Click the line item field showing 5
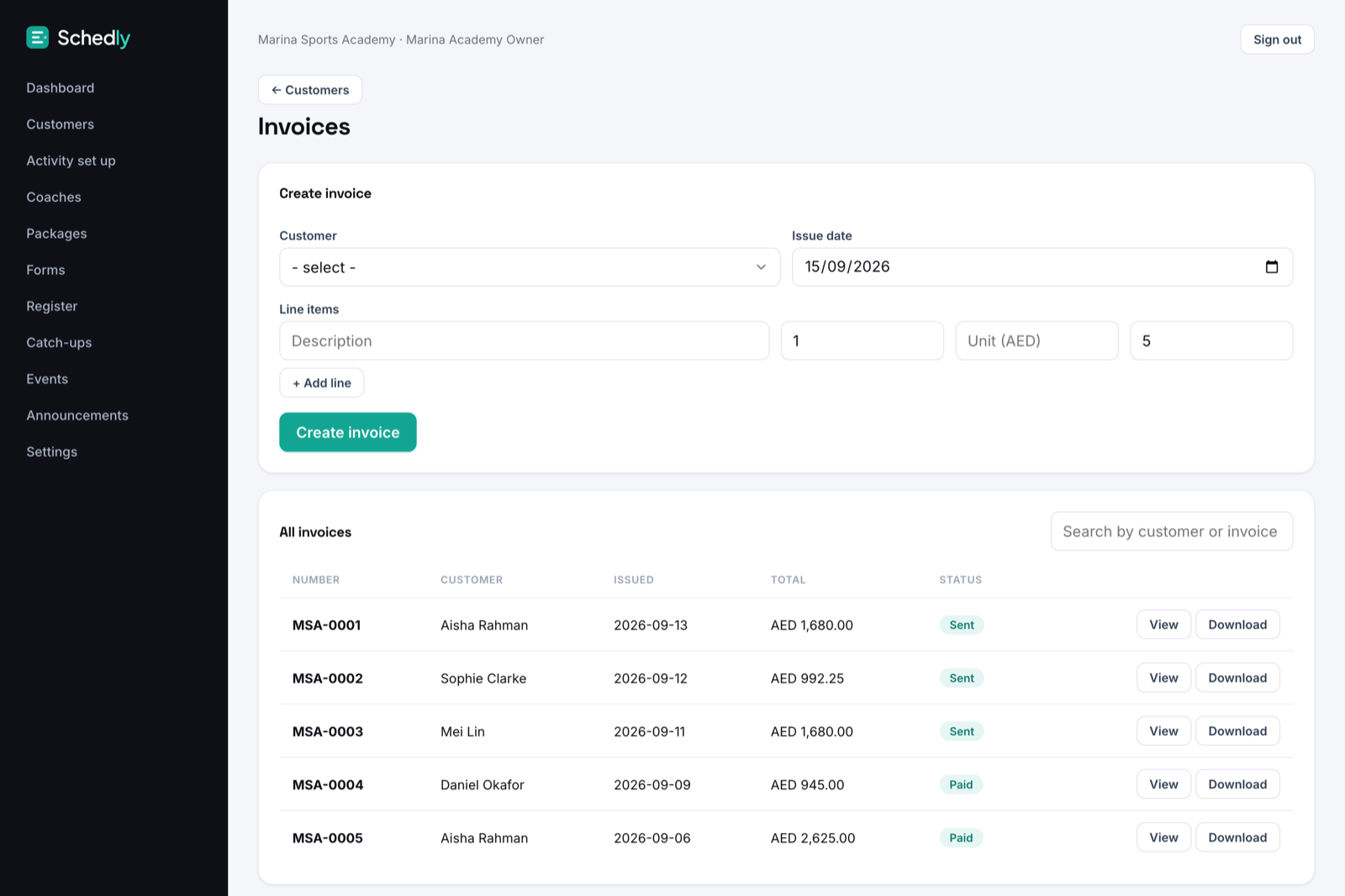This screenshot has height=896, width=1345. tap(1211, 341)
